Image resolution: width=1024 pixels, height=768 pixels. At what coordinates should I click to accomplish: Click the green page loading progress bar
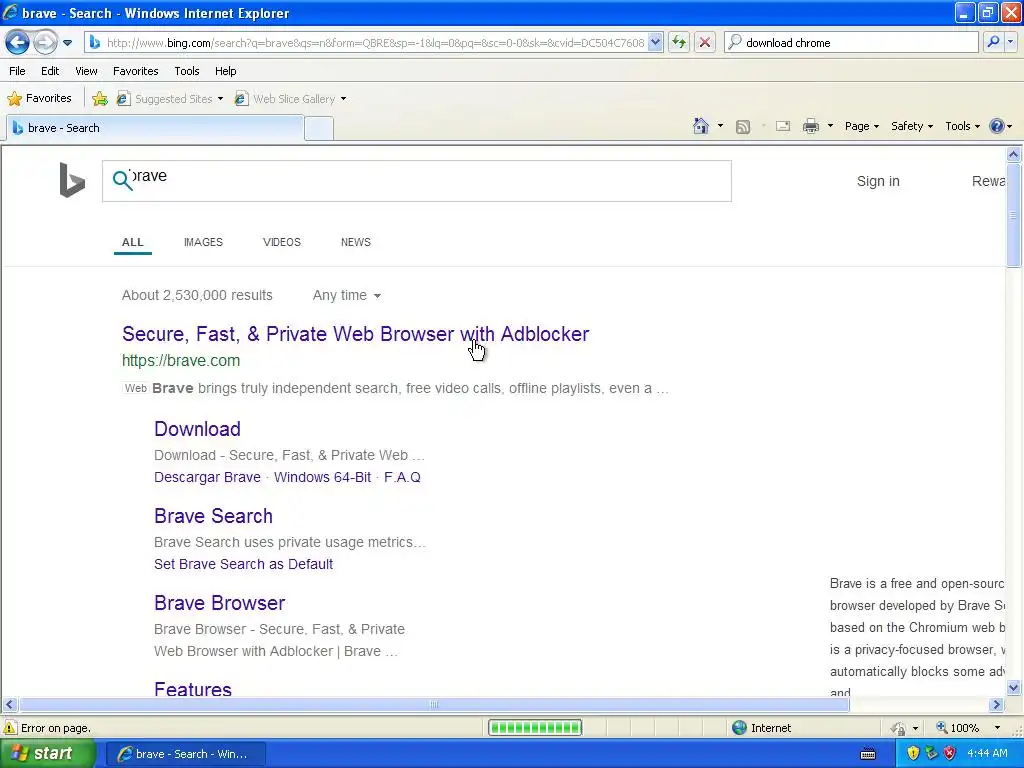tap(535, 728)
